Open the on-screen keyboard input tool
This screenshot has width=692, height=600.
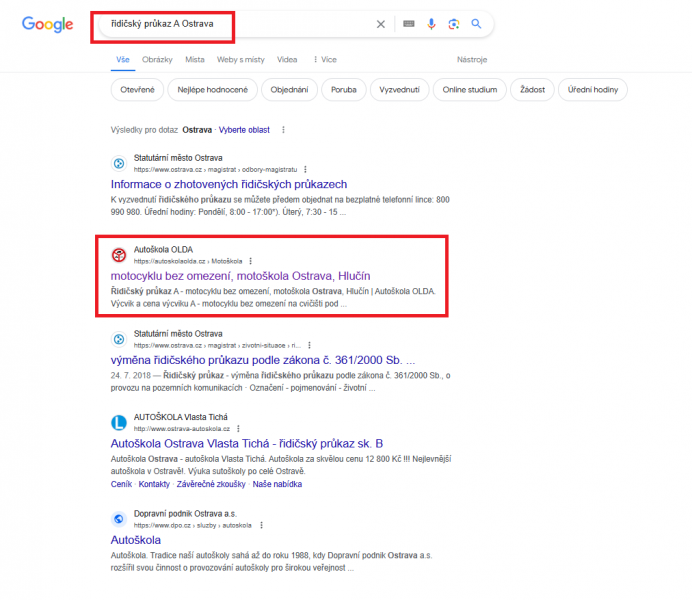(409, 24)
